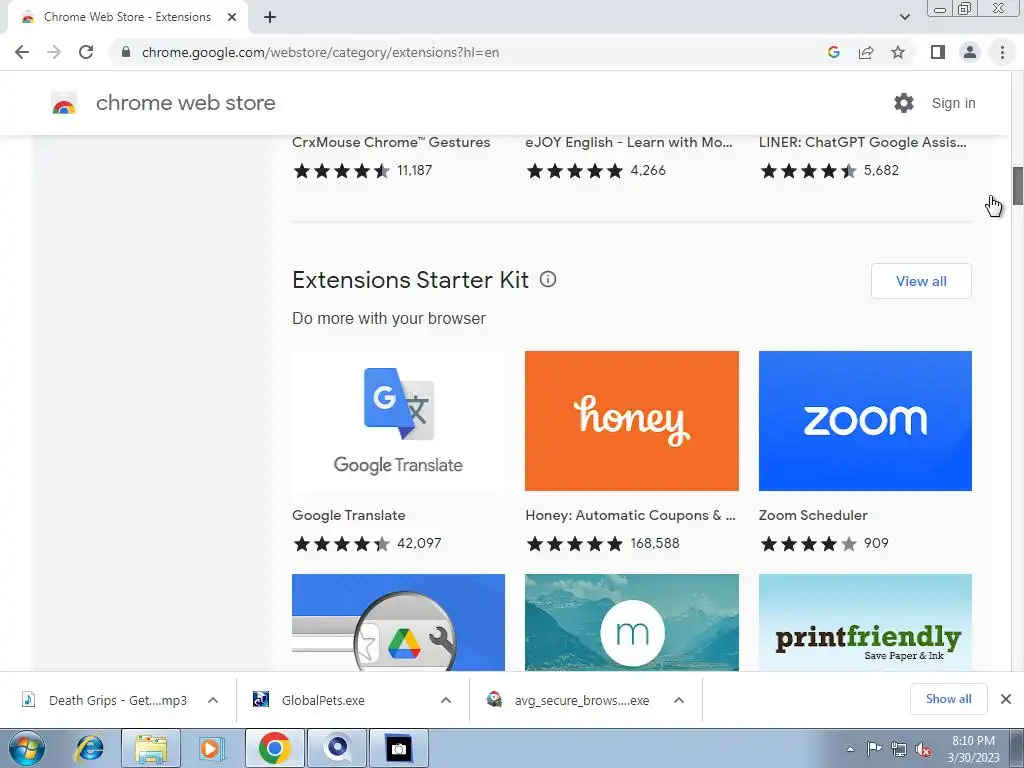
Task: Click Honey: Automatic Coupons title text
Action: tap(630, 515)
